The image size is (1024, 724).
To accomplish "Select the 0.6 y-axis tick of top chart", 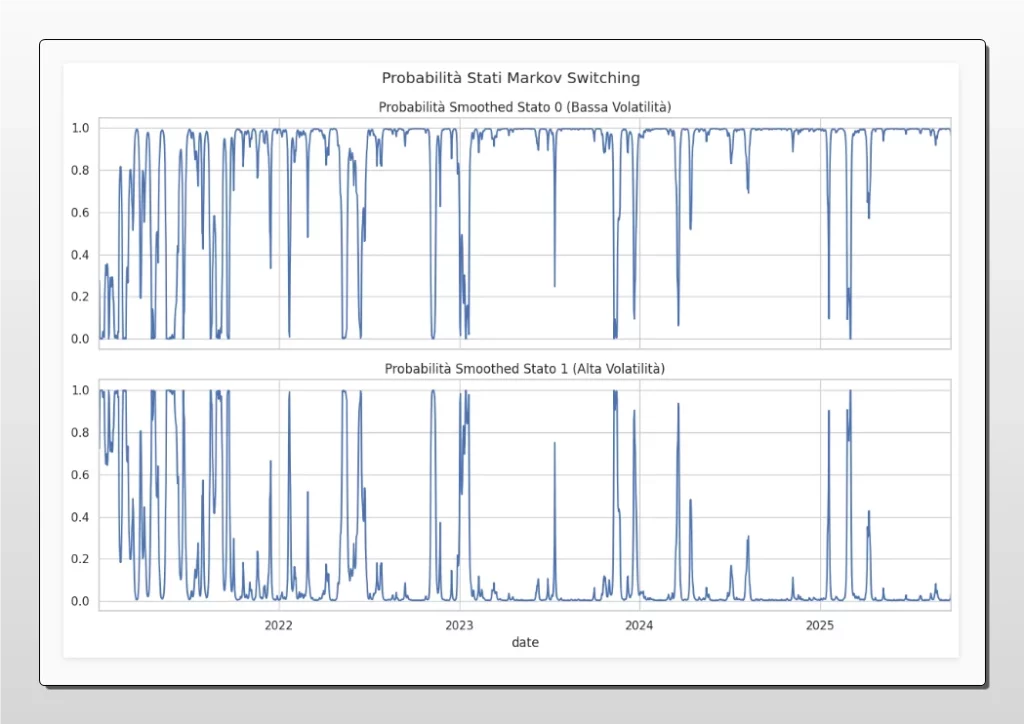I will pyautogui.click(x=80, y=213).
